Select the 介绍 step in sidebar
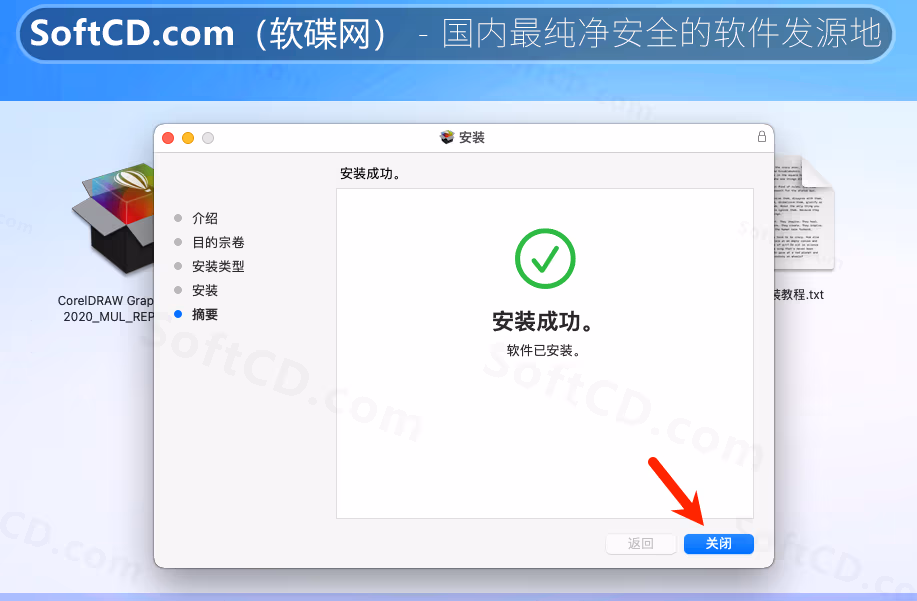 [x=205, y=219]
